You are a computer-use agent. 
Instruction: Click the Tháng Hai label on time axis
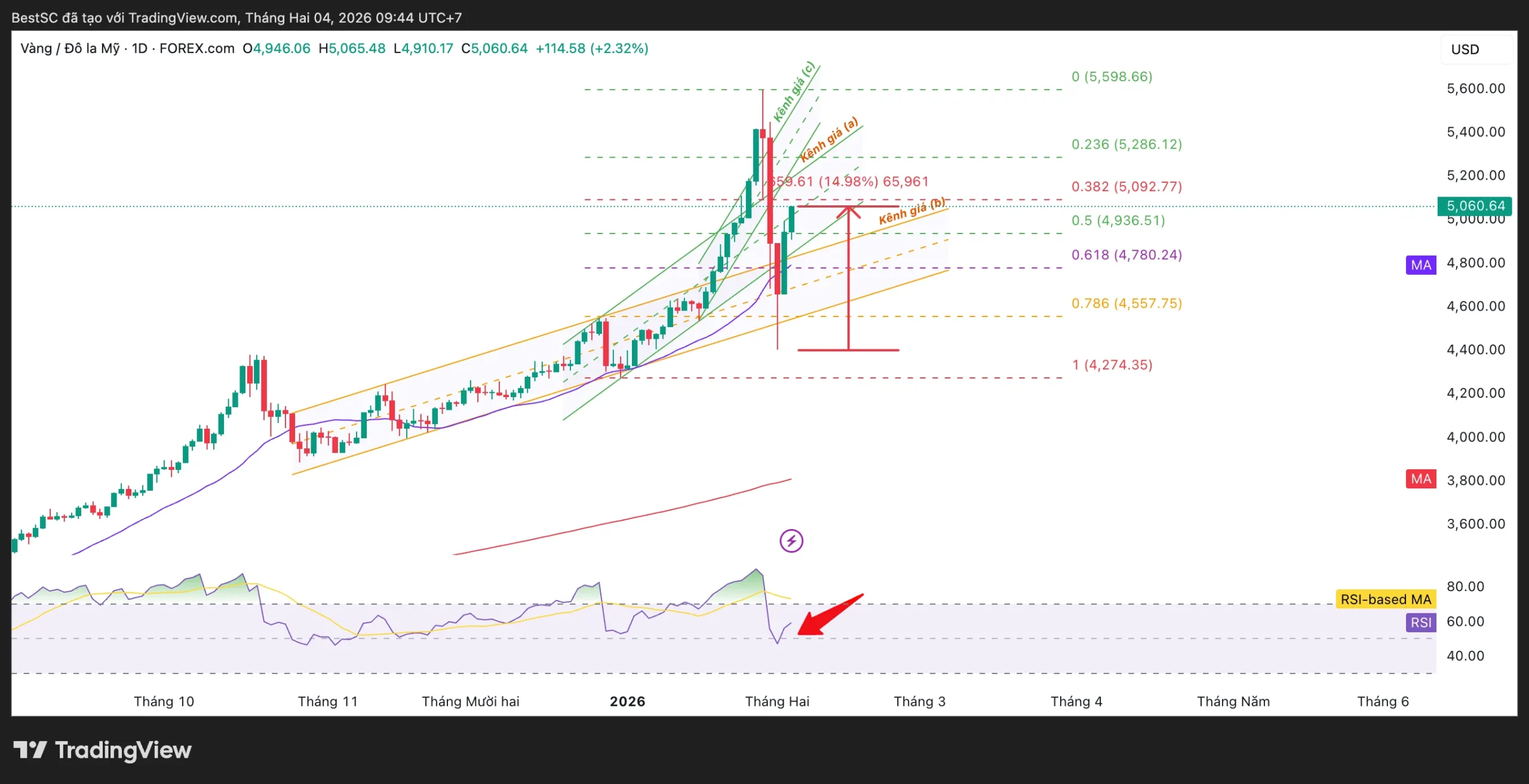point(777,701)
